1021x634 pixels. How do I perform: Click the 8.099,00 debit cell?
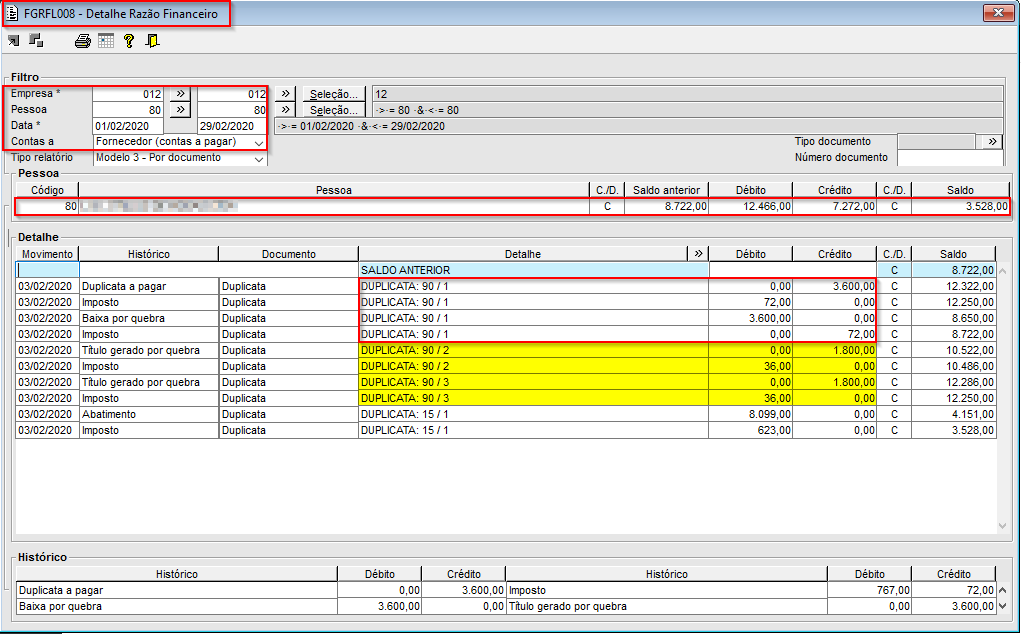coord(751,414)
